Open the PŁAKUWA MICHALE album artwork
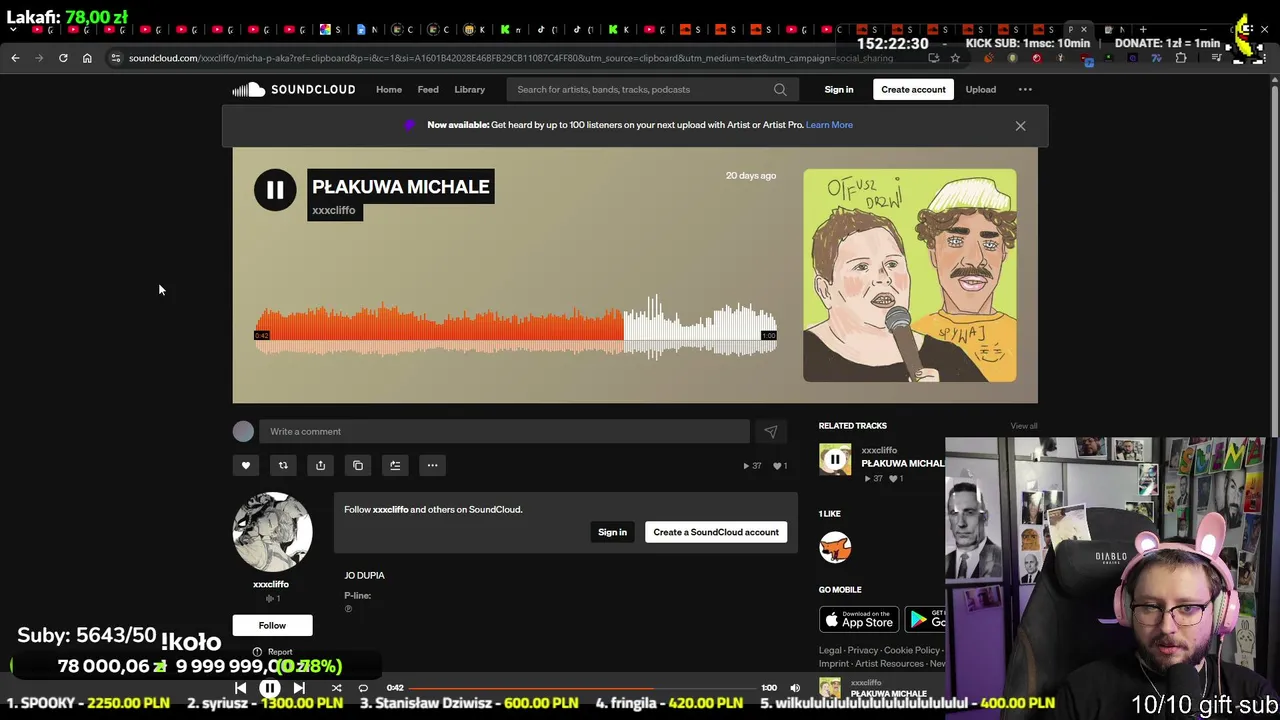Screen dimensions: 1280x720 tap(910, 275)
